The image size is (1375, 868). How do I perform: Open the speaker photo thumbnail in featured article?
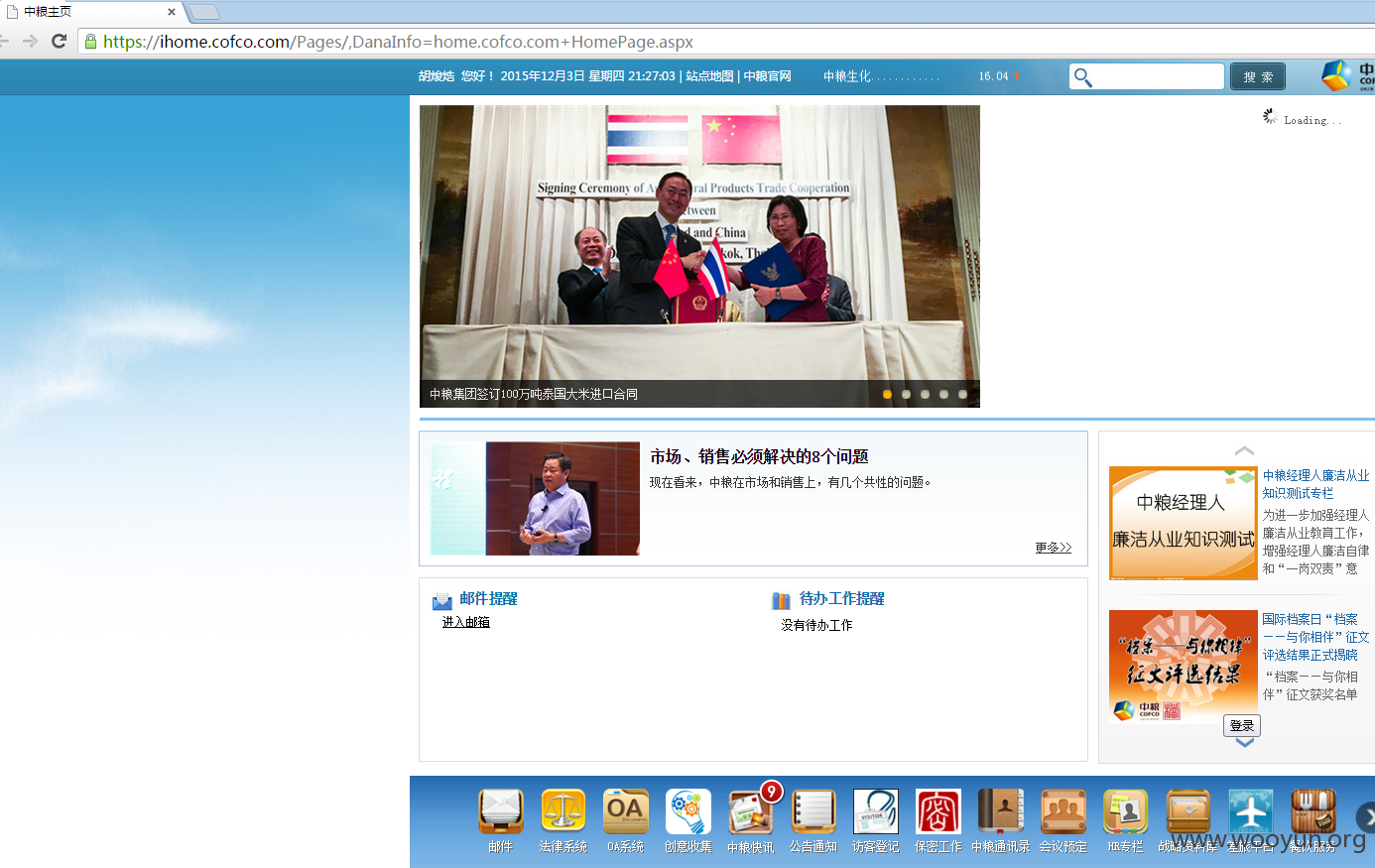[536, 499]
